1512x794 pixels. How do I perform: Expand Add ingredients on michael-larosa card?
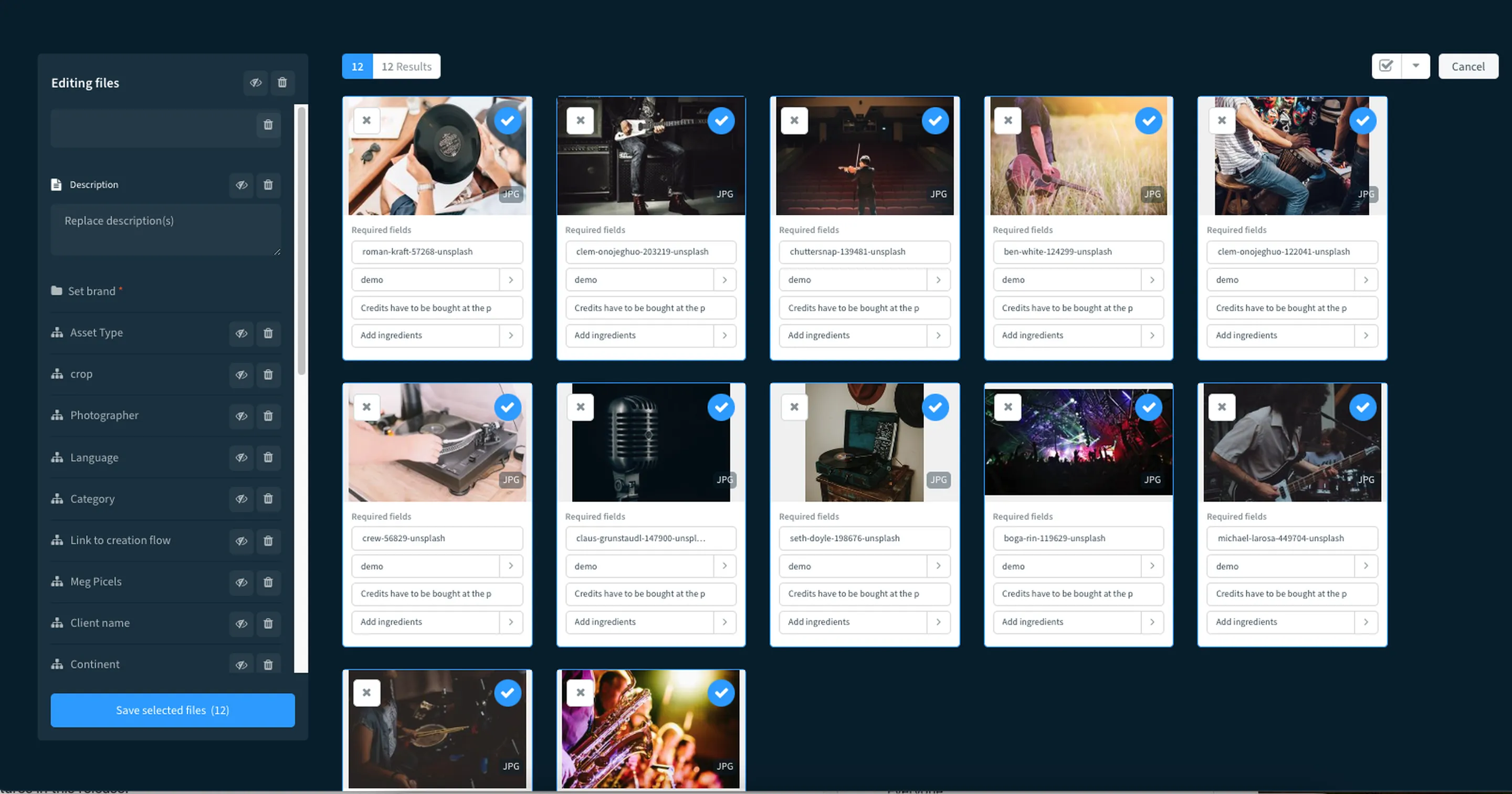point(1366,622)
